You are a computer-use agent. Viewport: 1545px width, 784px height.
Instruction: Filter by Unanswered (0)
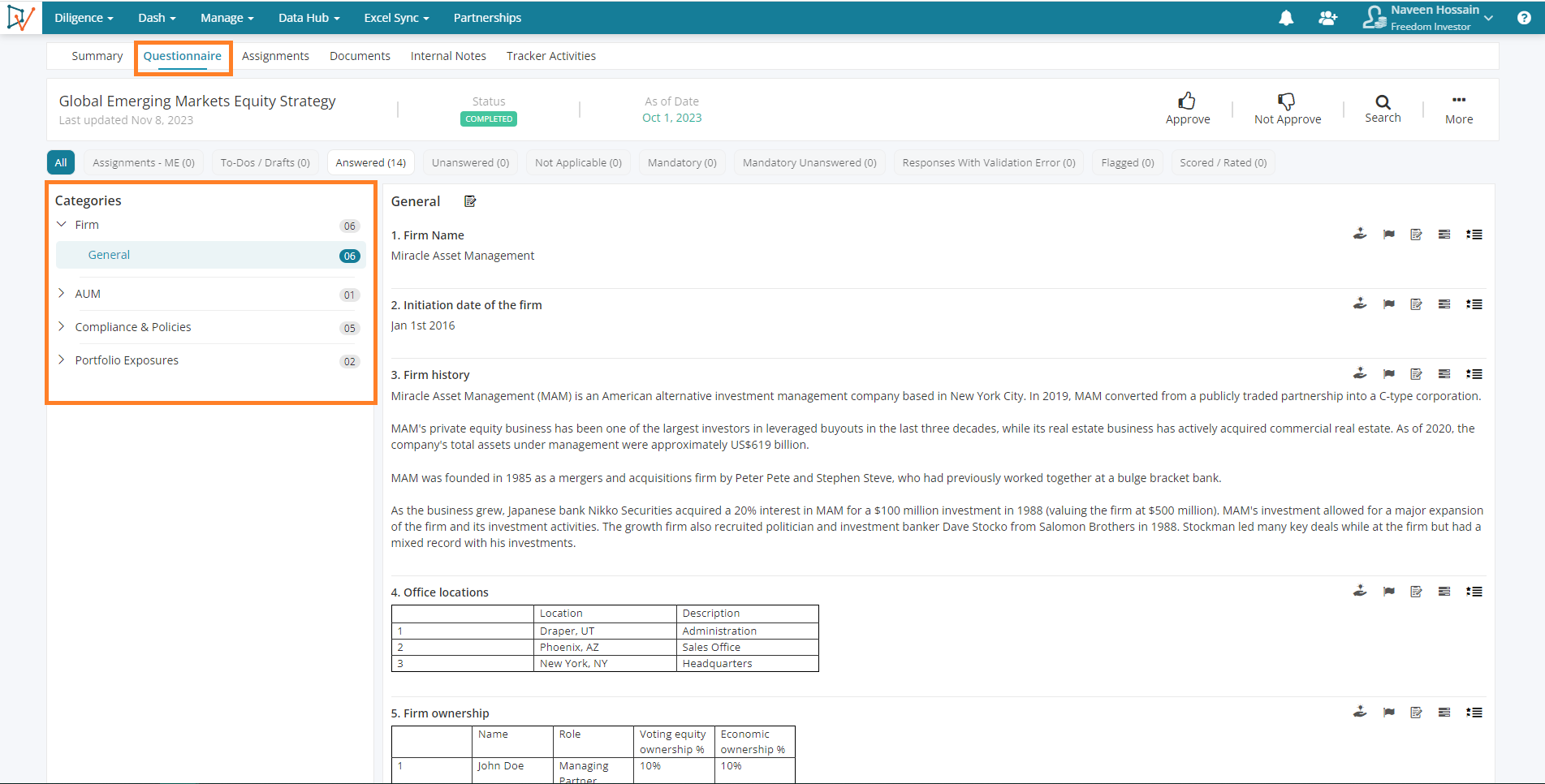(471, 162)
